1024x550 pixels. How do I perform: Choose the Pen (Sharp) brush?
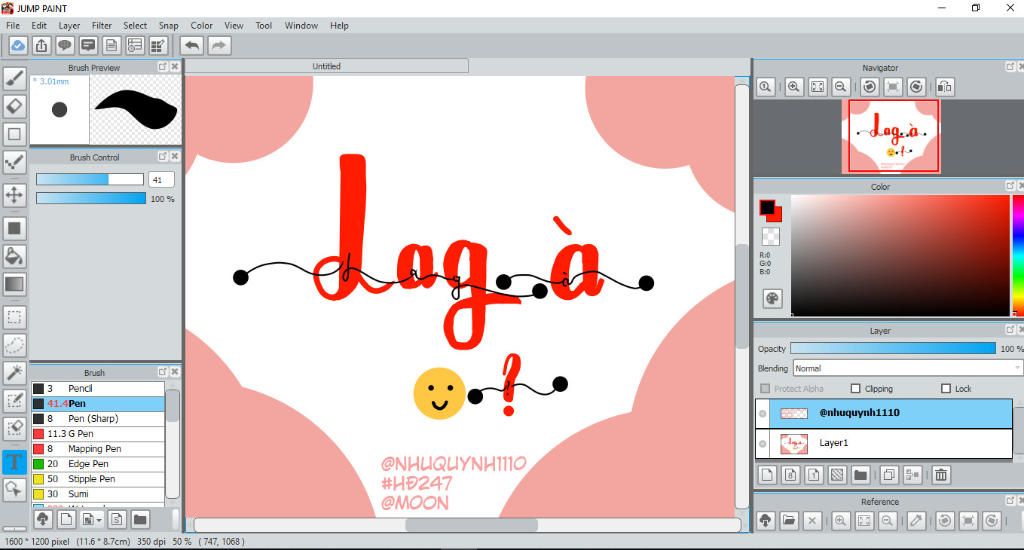tap(98, 419)
